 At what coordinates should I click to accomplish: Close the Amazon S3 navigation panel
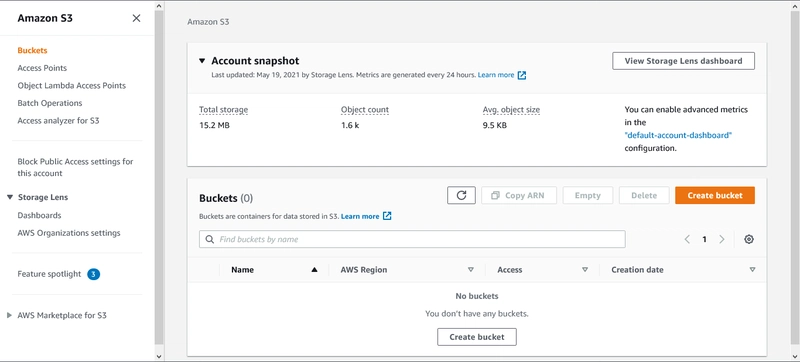coord(136,18)
